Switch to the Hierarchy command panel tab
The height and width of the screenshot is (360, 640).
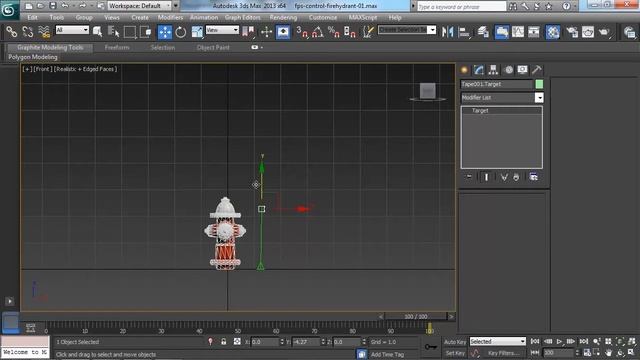[493, 70]
